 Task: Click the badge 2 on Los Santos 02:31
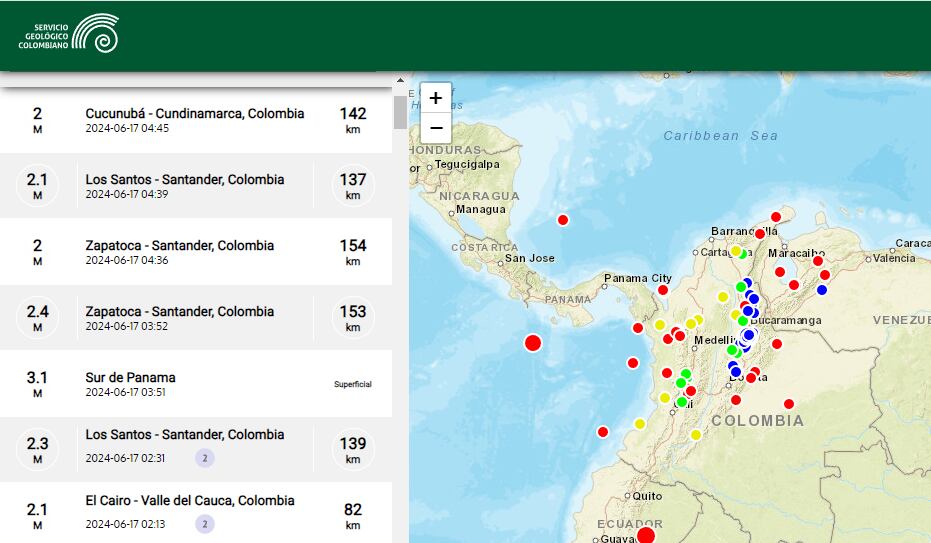click(205, 458)
